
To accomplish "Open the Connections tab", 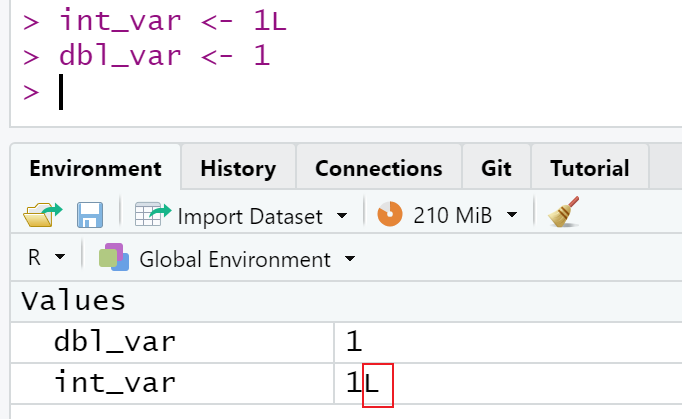I will coord(379,168).
